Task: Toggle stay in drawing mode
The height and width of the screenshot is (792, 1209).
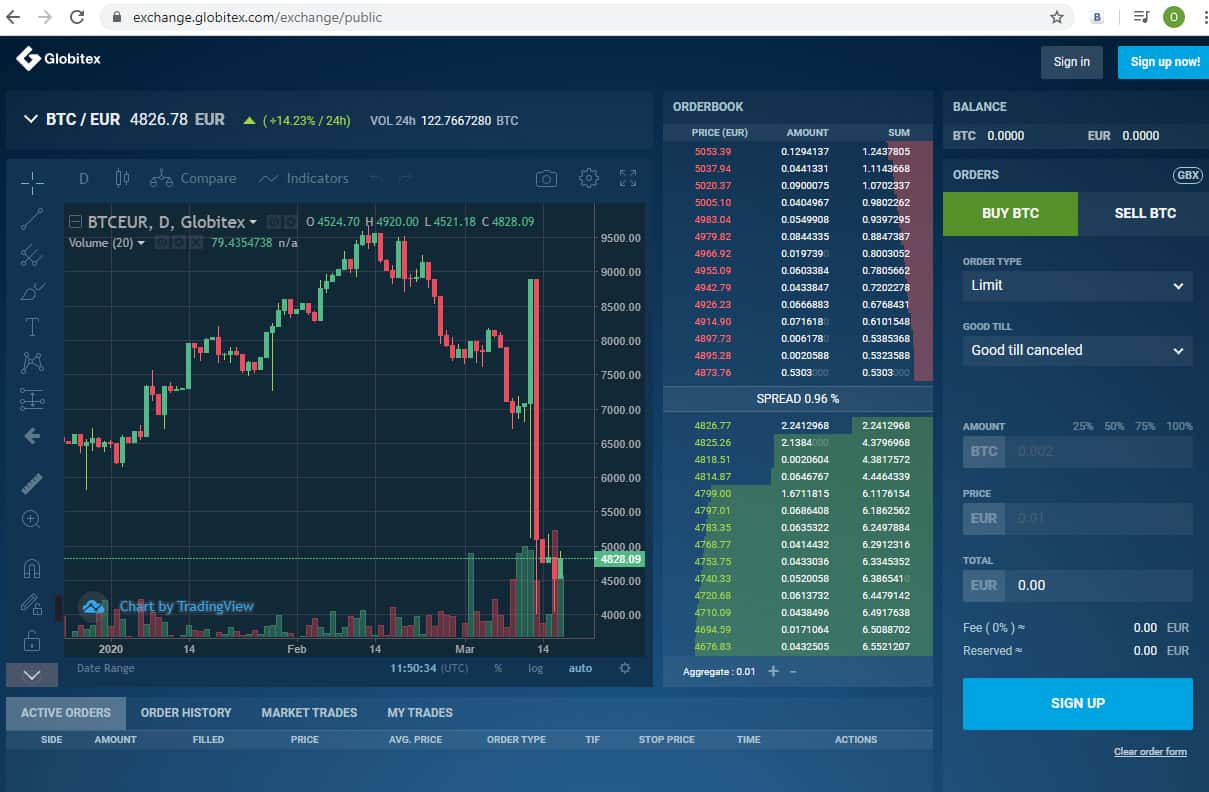Action: [32, 604]
